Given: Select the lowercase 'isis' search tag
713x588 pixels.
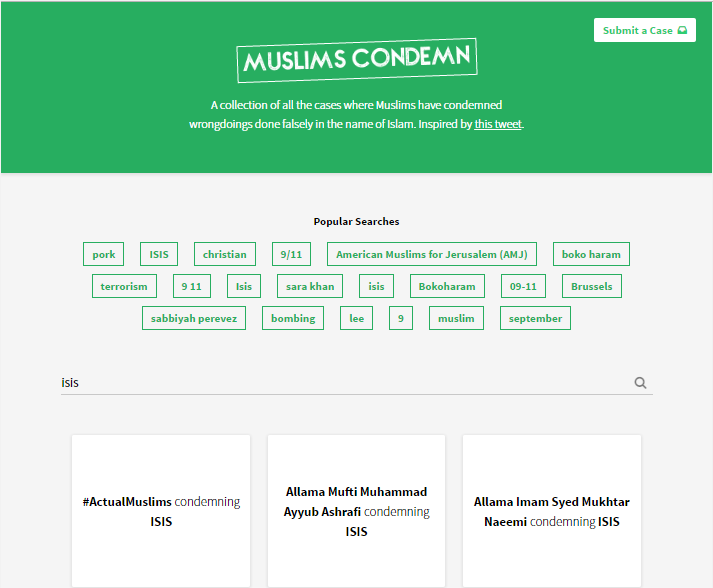Looking at the screenshot, I should (376, 286).
